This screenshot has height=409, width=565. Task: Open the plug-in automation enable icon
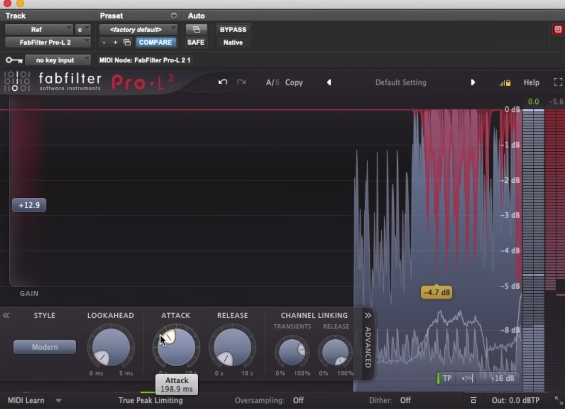196,30
